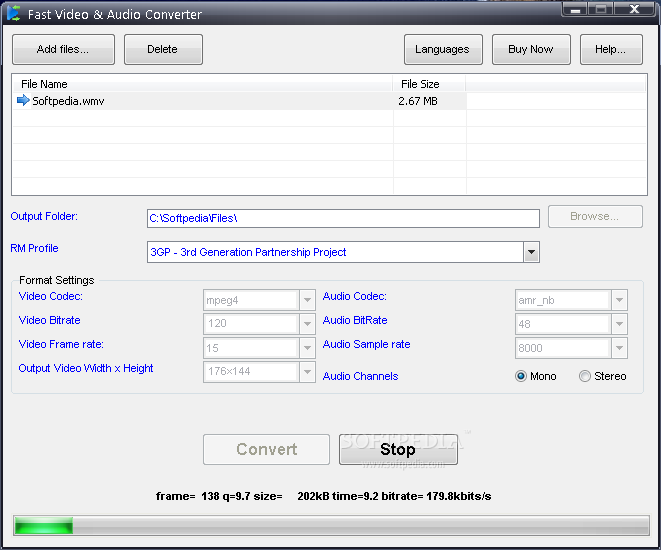Screen dimensions: 661x550
Task: Click the RM Profile label
Action: pyautogui.click(x=35, y=248)
